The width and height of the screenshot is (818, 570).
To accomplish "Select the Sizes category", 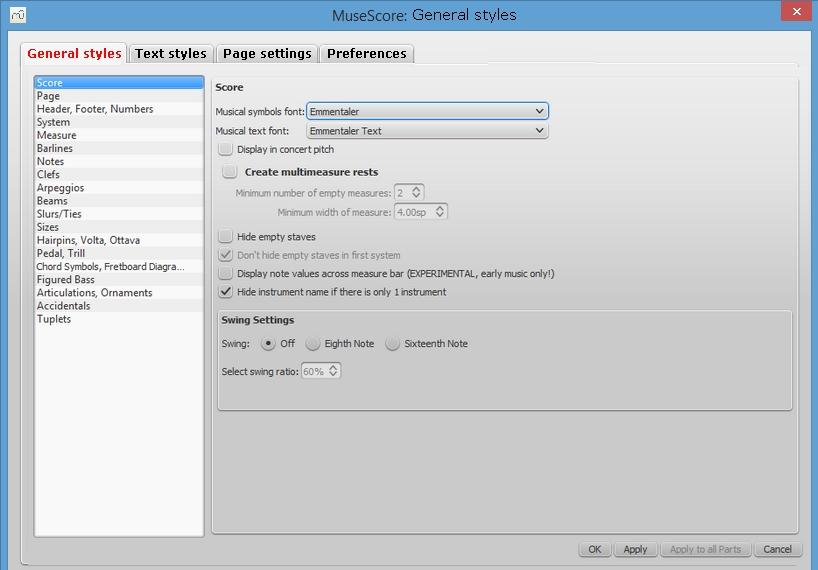I will (x=119, y=227).
